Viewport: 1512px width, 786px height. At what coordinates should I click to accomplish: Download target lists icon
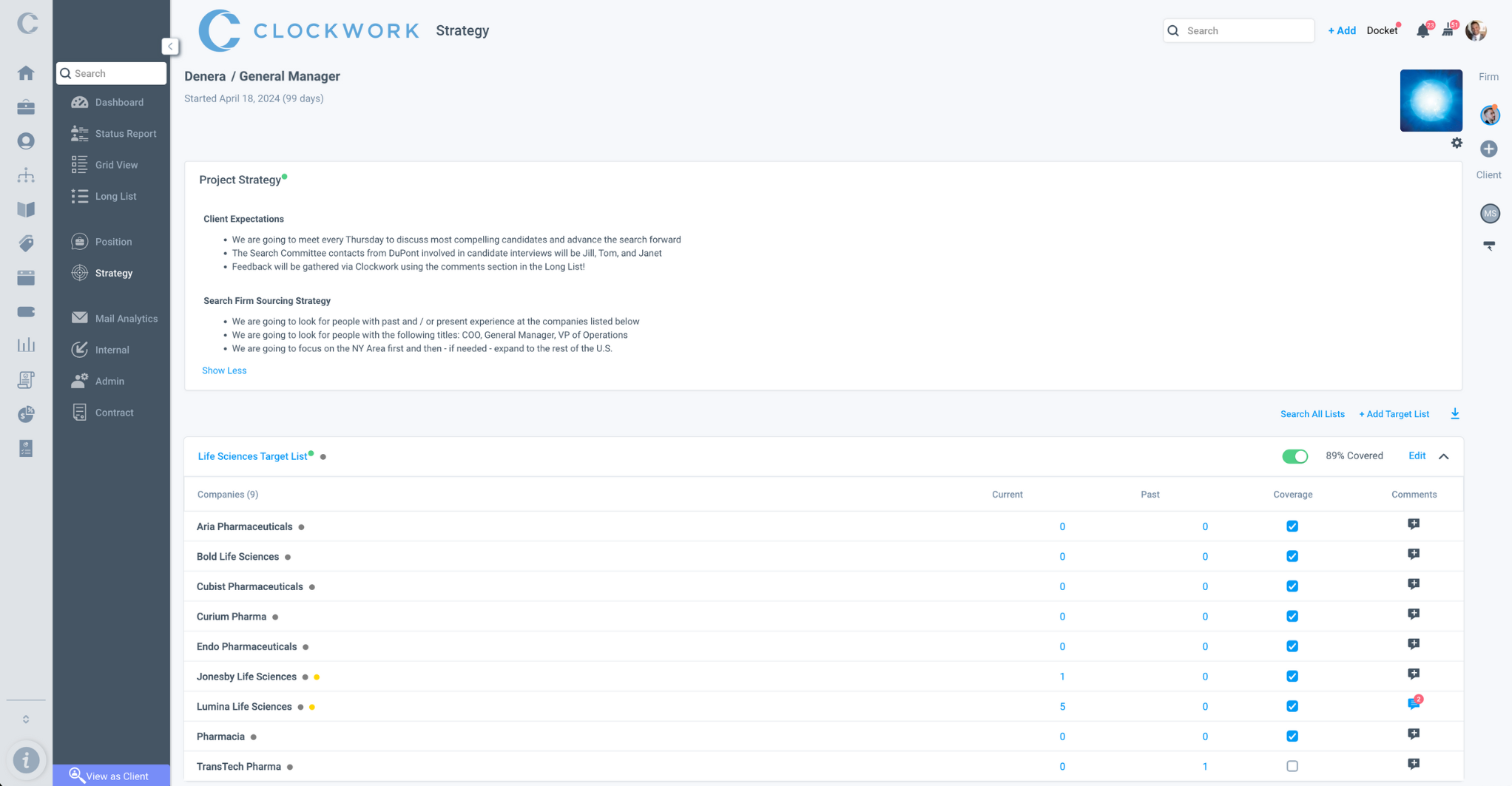point(1455,413)
